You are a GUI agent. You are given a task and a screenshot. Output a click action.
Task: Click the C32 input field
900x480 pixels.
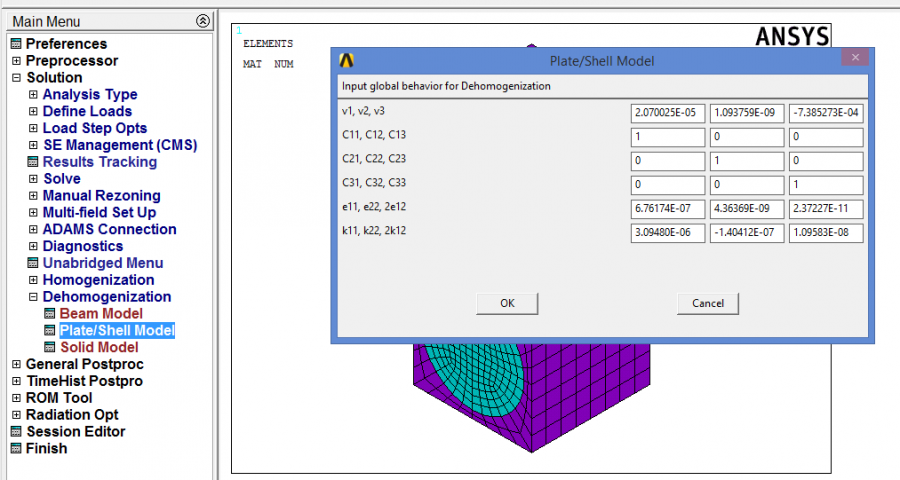[x=747, y=185]
